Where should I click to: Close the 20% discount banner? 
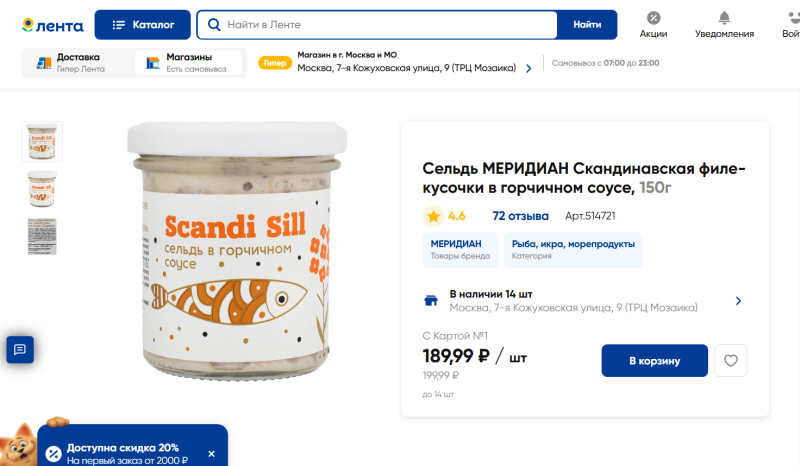tap(211, 453)
